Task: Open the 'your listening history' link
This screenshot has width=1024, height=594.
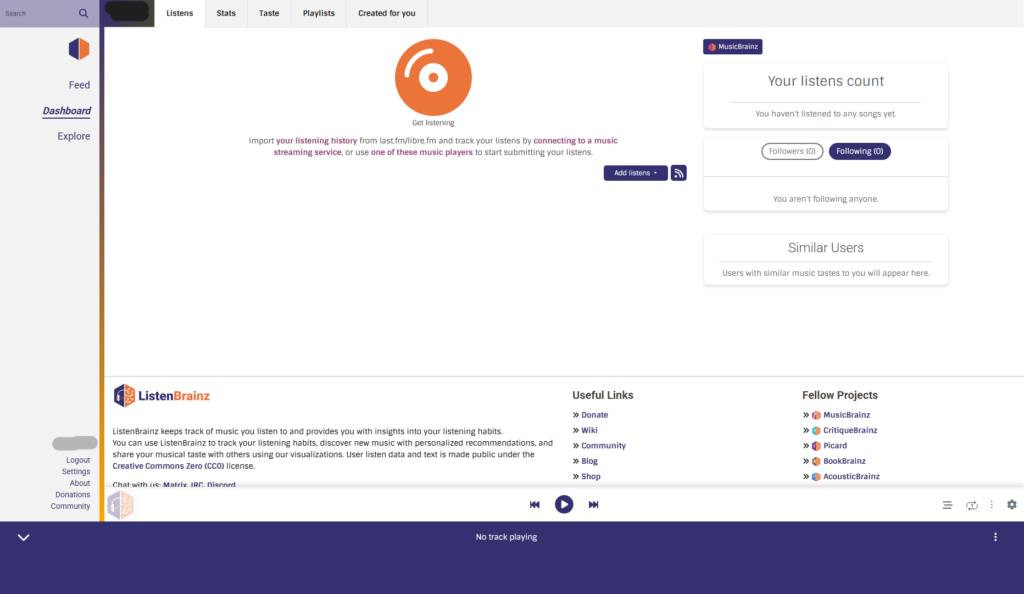Action: point(316,141)
